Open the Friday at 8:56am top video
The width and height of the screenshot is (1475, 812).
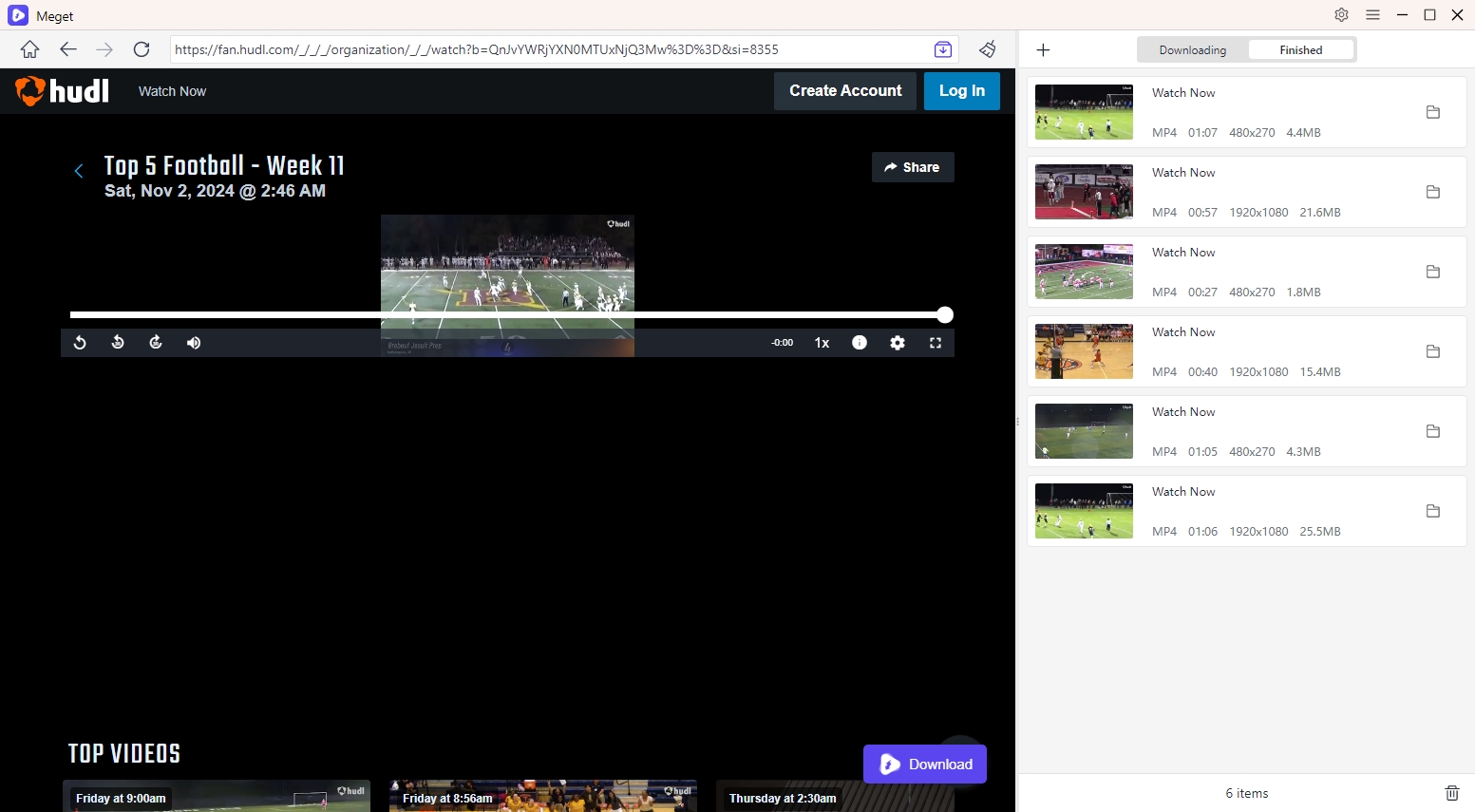(x=543, y=797)
